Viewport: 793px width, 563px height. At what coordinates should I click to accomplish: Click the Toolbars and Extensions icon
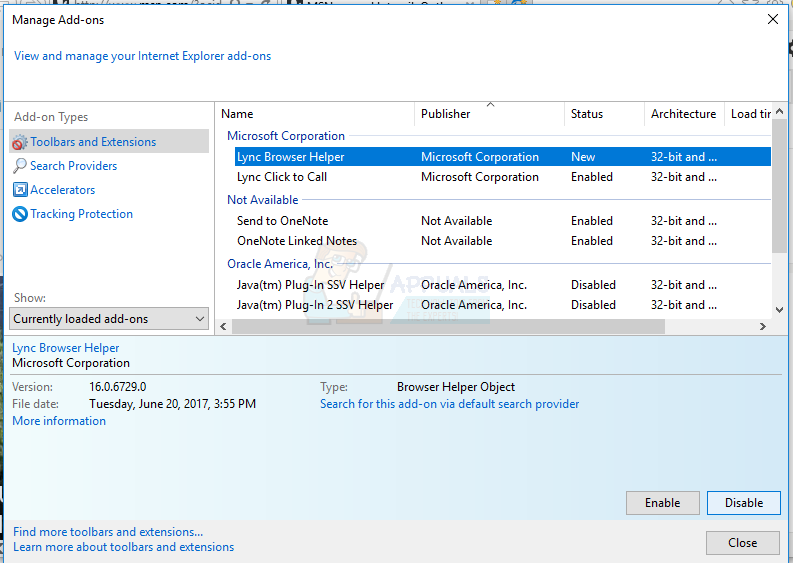pyautogui.click(x=20, y=142)
